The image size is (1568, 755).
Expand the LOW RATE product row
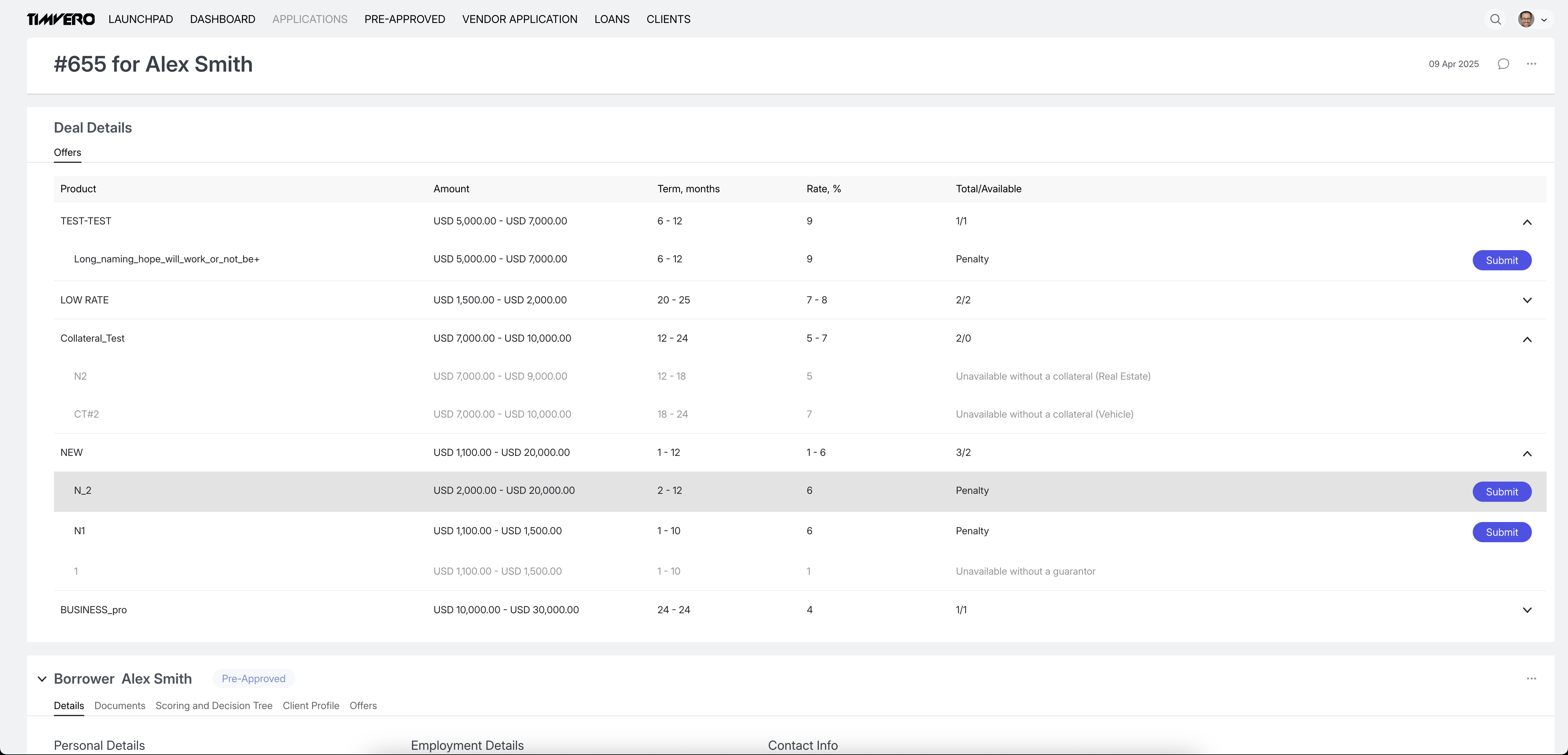pyautogui.click(x=1527, y=300)
